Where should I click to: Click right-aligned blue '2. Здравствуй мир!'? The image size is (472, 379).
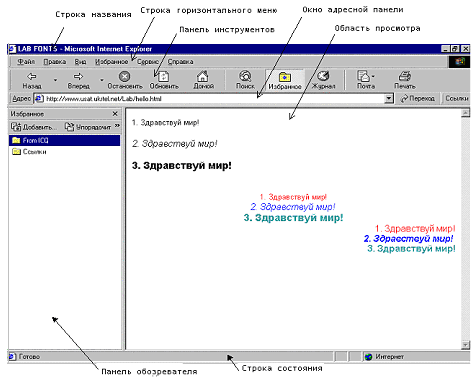pos(408,239)
